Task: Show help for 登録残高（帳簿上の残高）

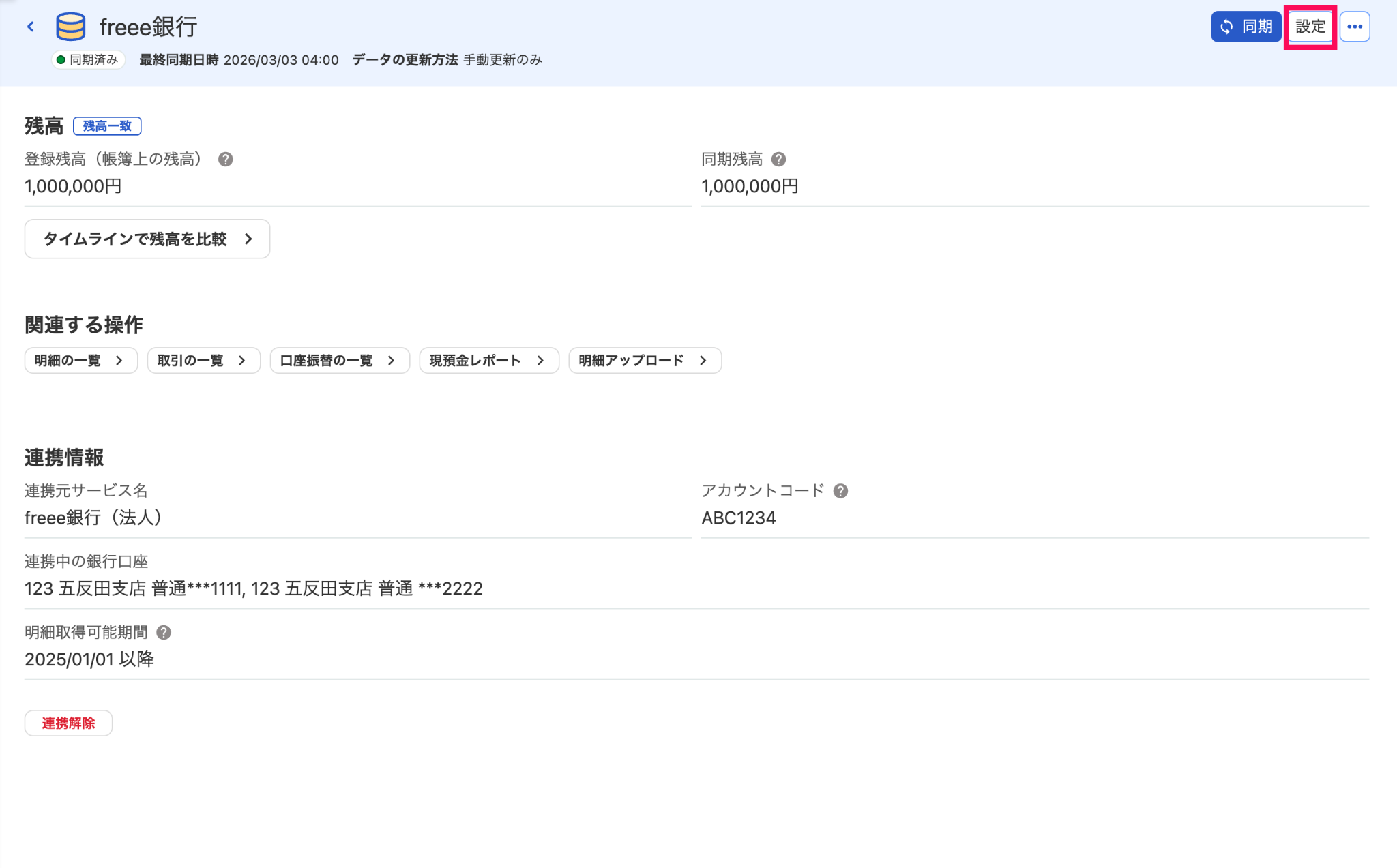Action: tap(226, 159)
